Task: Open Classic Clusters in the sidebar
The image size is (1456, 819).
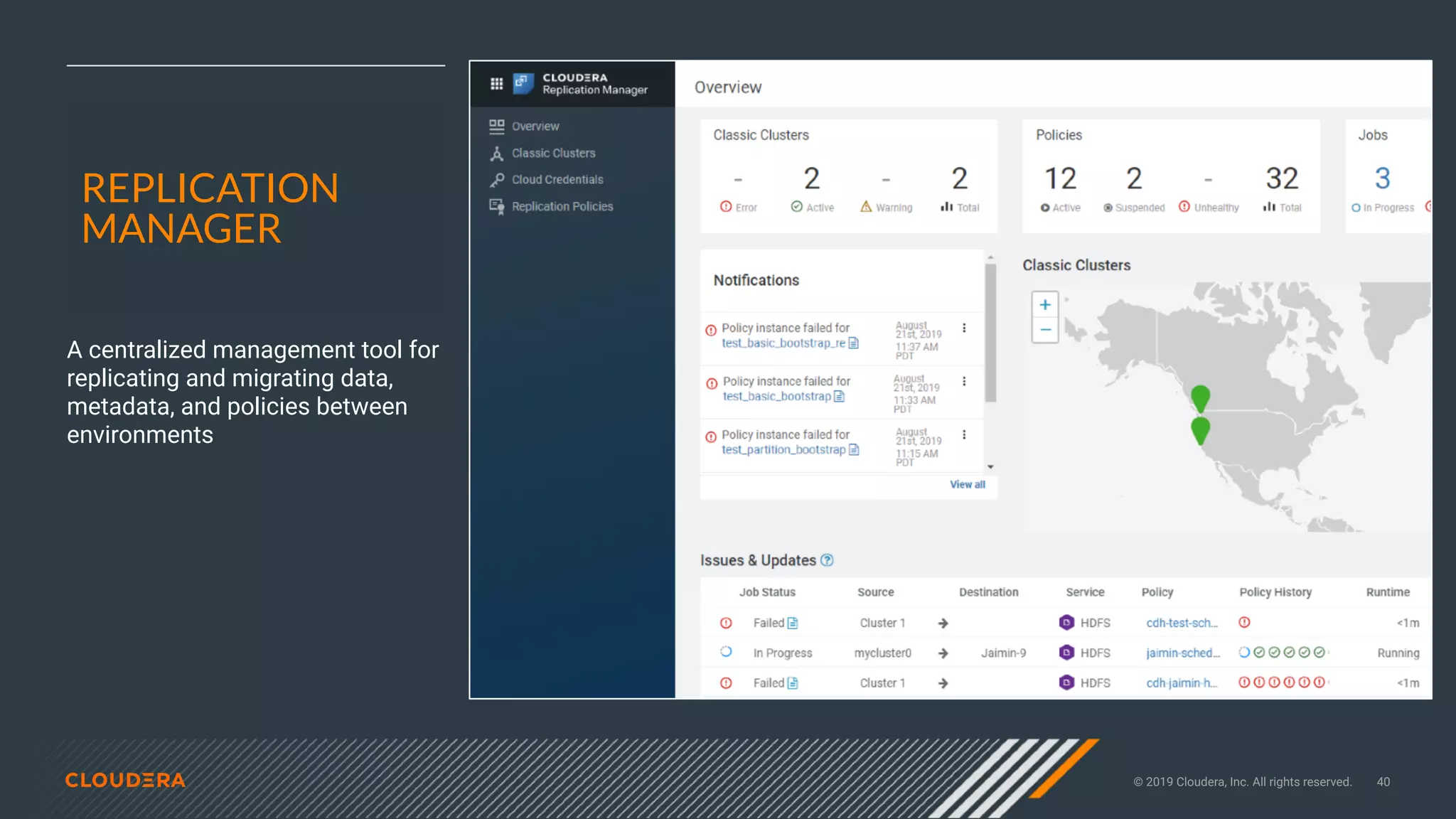Action: coord(553,153)
